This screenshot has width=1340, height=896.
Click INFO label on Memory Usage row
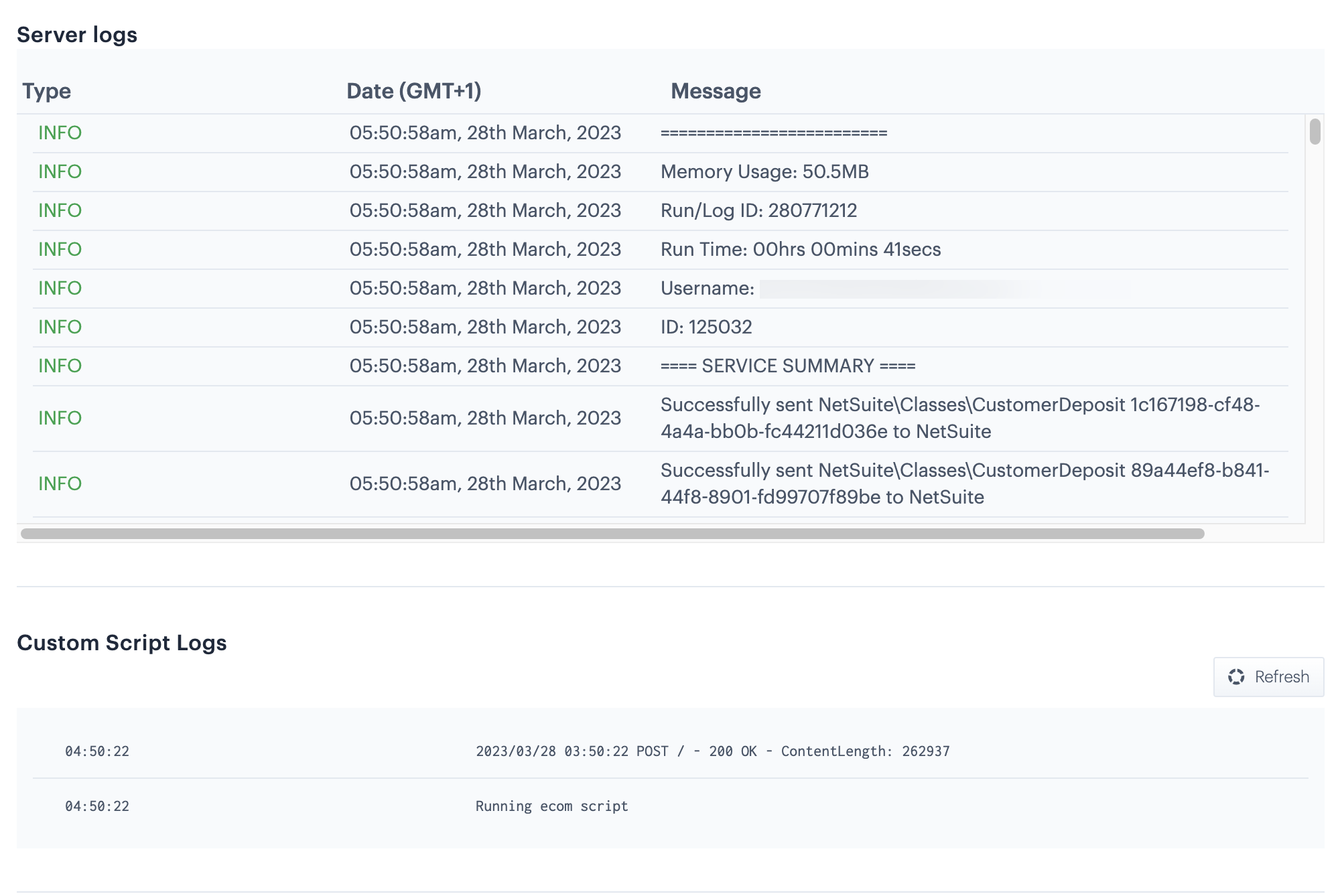pos(60,172)
